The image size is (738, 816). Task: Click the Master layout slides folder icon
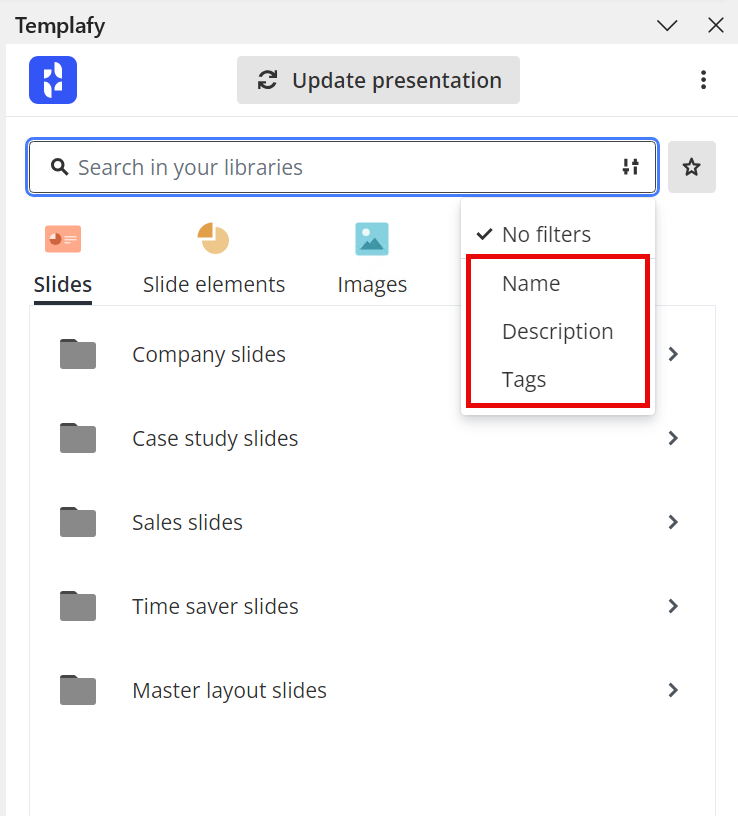click(x=78, y=690)
